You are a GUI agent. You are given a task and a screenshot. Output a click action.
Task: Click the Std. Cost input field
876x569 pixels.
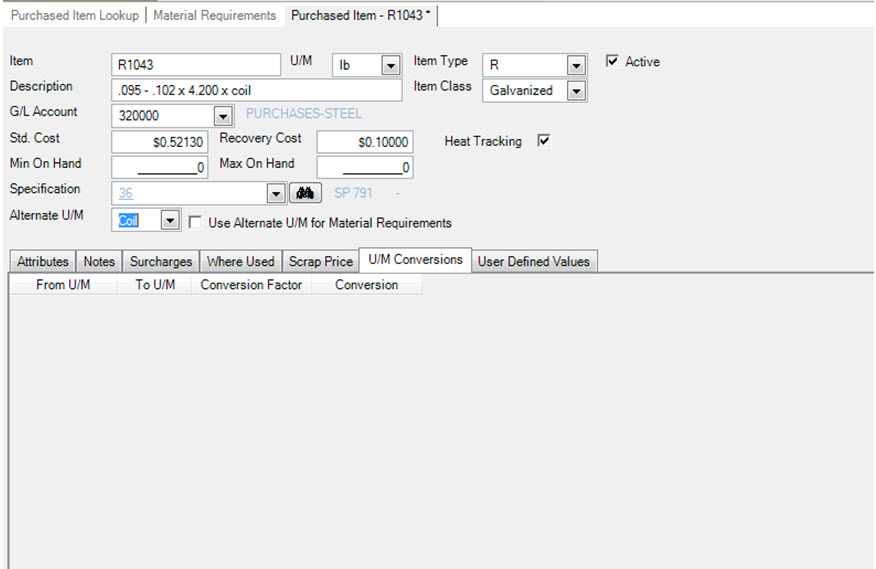pos(160,142)
